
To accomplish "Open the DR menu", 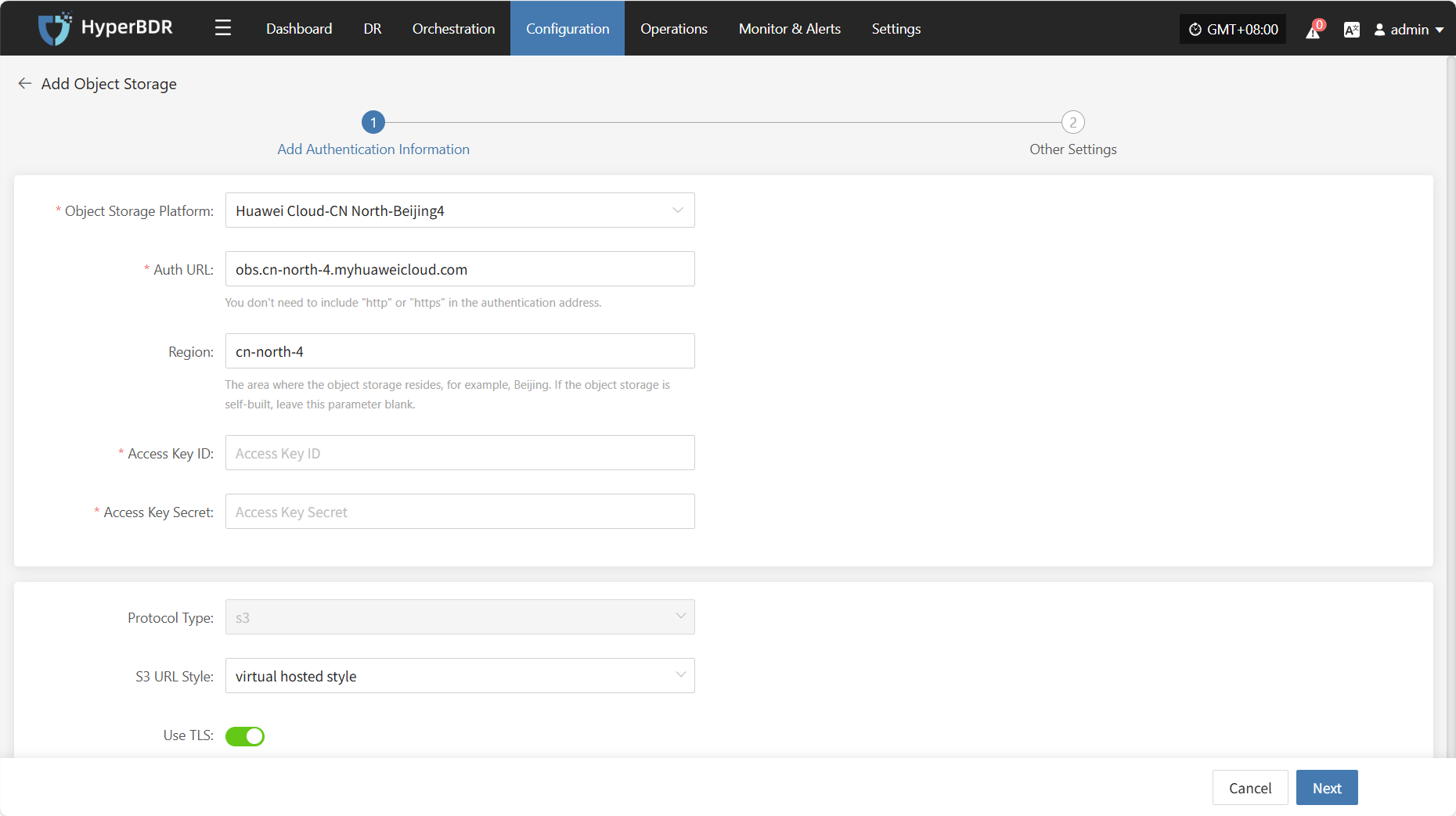I will [373, 29].
